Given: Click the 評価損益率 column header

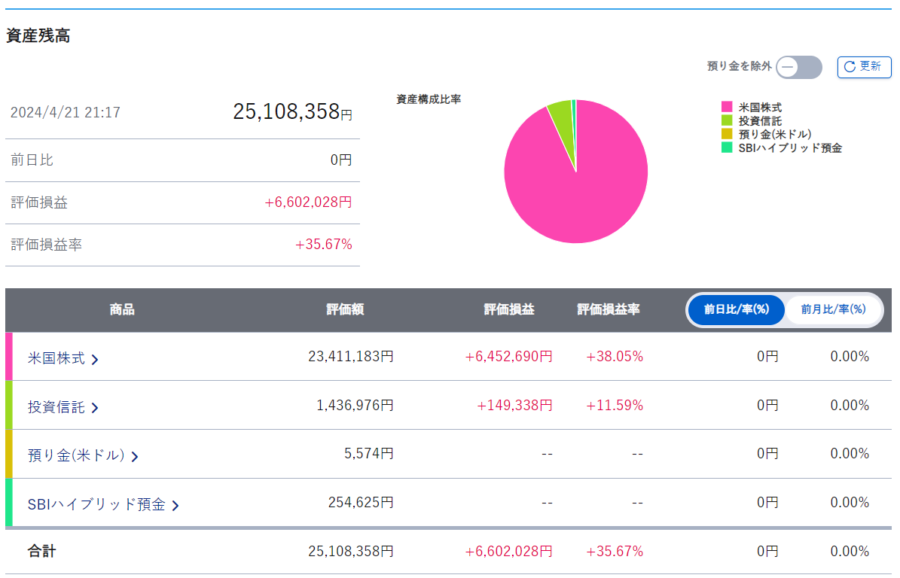Looking at the screenshot, I should (x=608, y=310).
